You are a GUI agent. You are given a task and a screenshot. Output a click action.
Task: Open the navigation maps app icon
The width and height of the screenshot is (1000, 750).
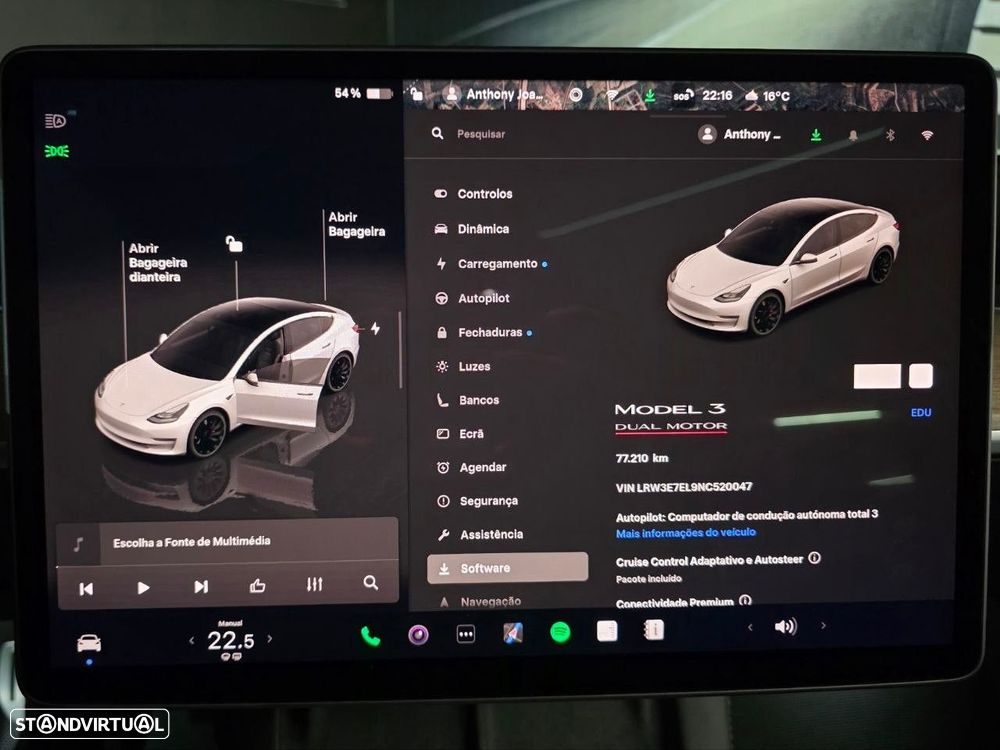click(513, 633)
